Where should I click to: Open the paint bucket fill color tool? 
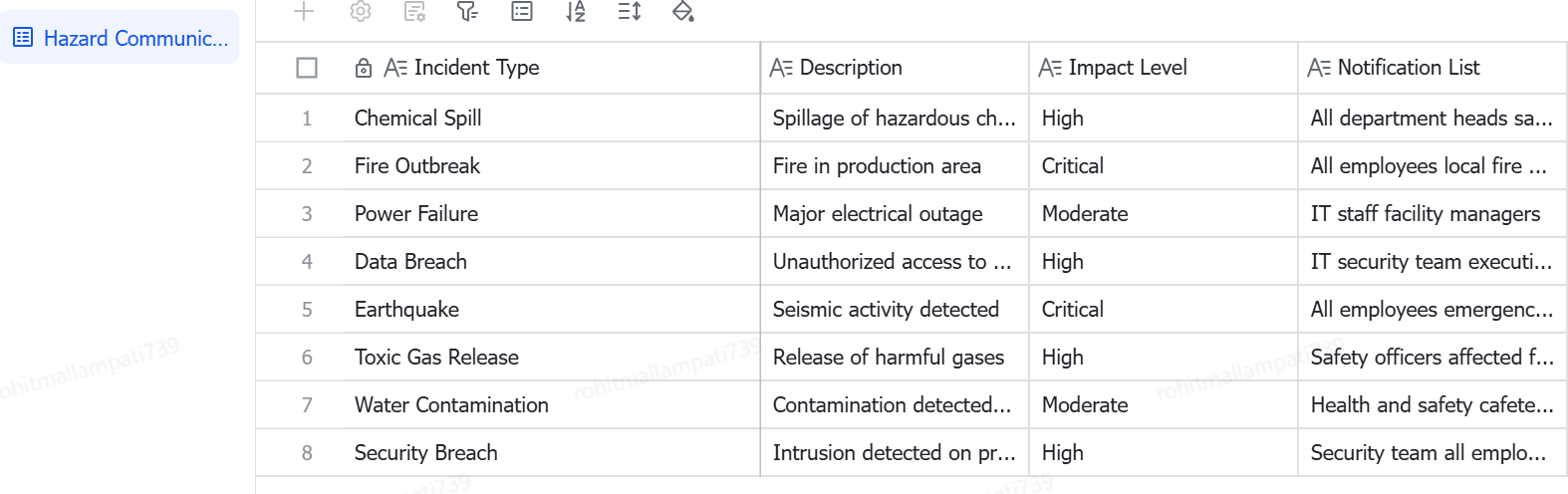click(x=683, y=11)
